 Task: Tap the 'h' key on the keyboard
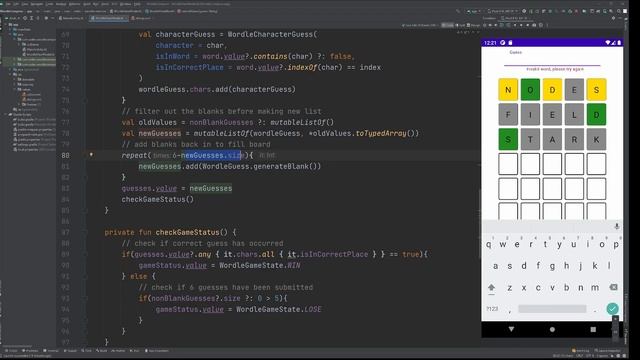567,266
